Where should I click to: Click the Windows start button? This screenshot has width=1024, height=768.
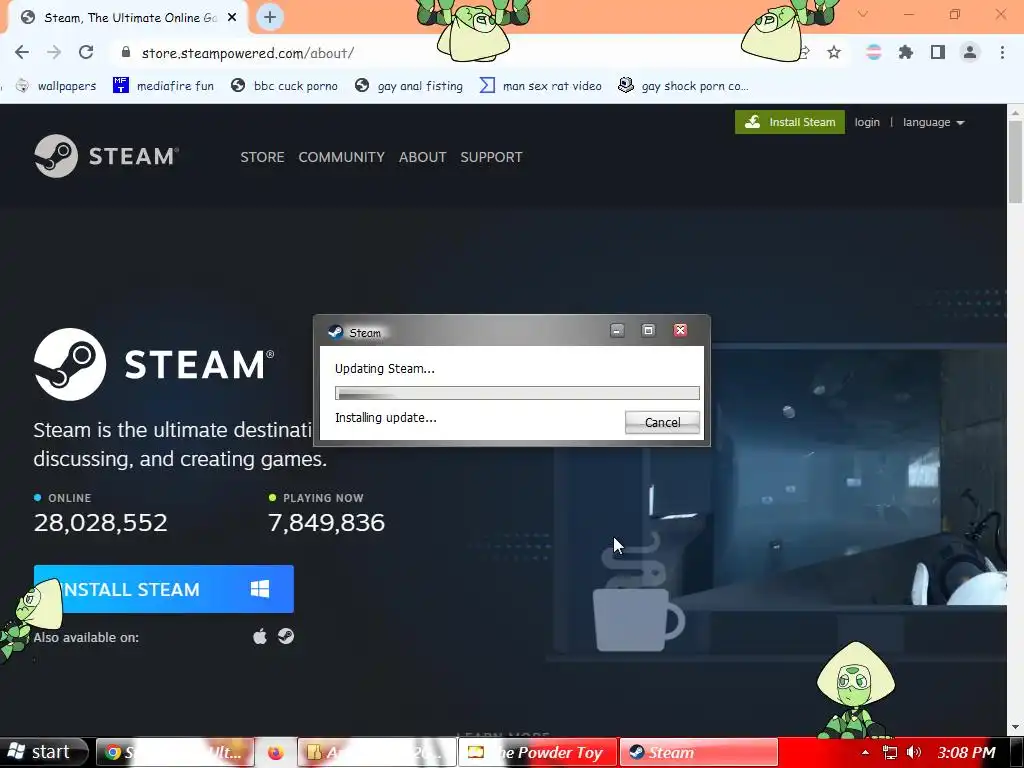pyautogui.click(x=43, y=752)
